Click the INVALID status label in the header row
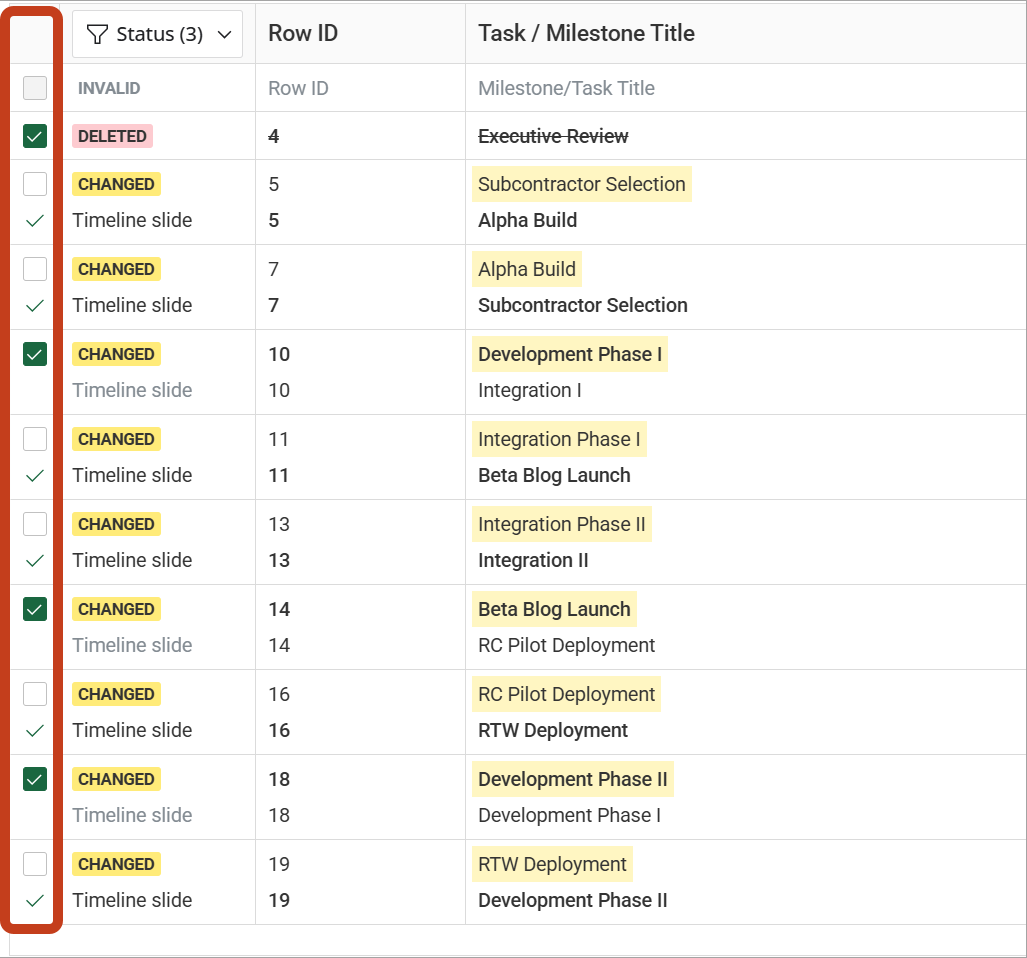Screen dimensions: 1027x958 (110, 88)
